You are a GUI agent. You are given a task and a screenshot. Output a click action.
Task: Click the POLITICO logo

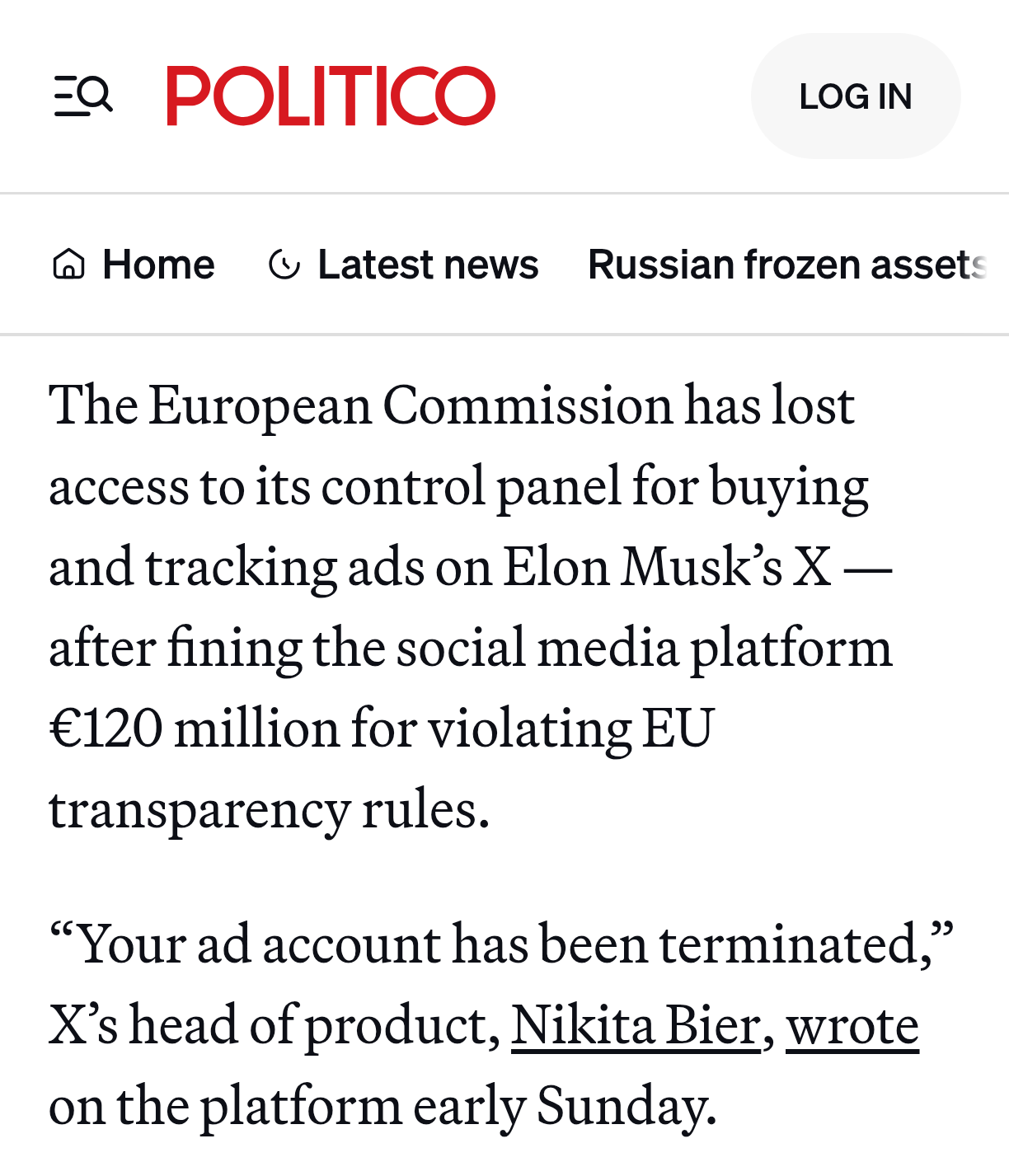tap(331, 96)
